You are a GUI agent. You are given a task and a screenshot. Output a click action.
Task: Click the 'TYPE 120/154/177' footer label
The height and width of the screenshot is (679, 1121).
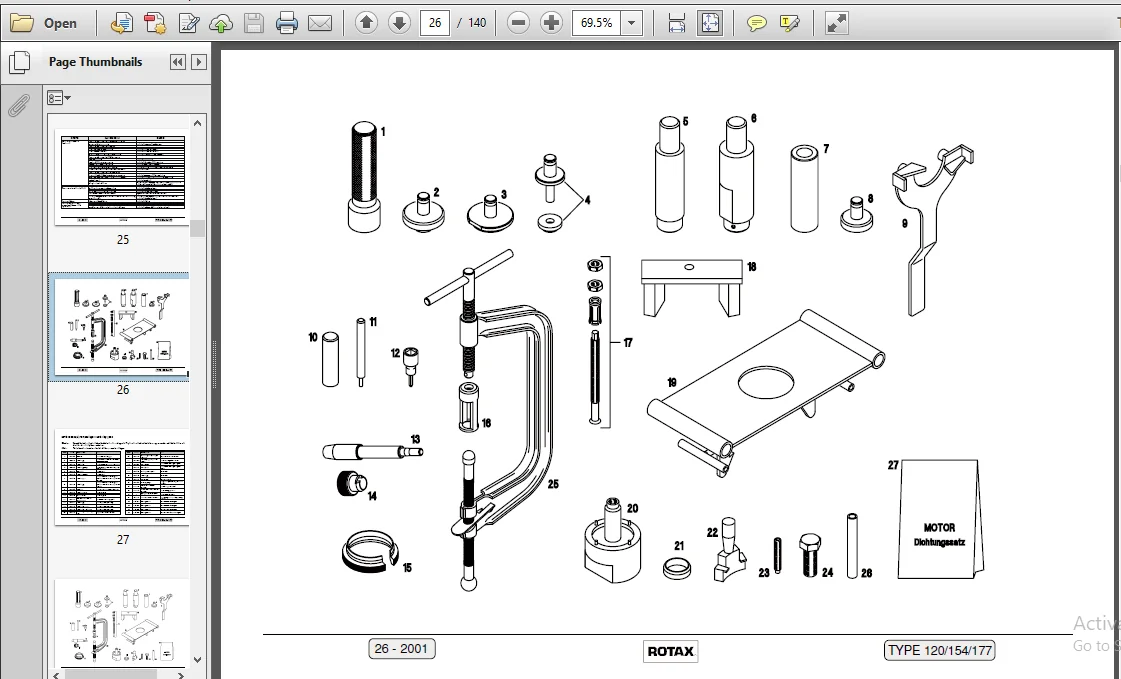coord(939,650)
